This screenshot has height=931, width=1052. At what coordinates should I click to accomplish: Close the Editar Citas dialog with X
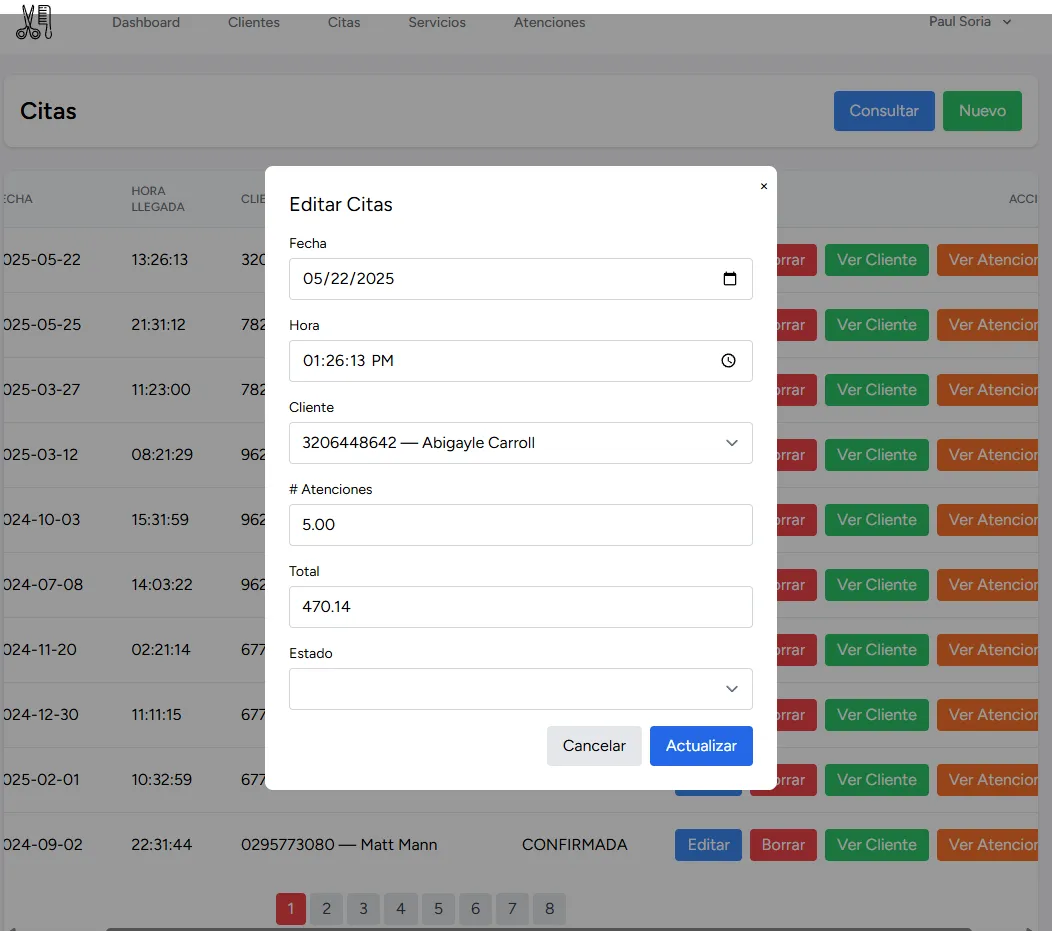[x=764, y=186]
